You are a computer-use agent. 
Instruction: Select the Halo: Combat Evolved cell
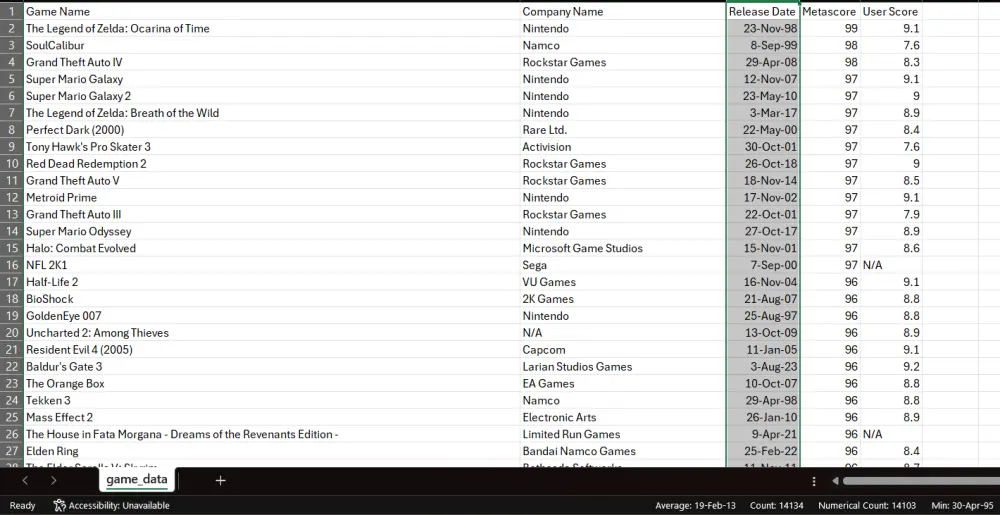[272, 249]
